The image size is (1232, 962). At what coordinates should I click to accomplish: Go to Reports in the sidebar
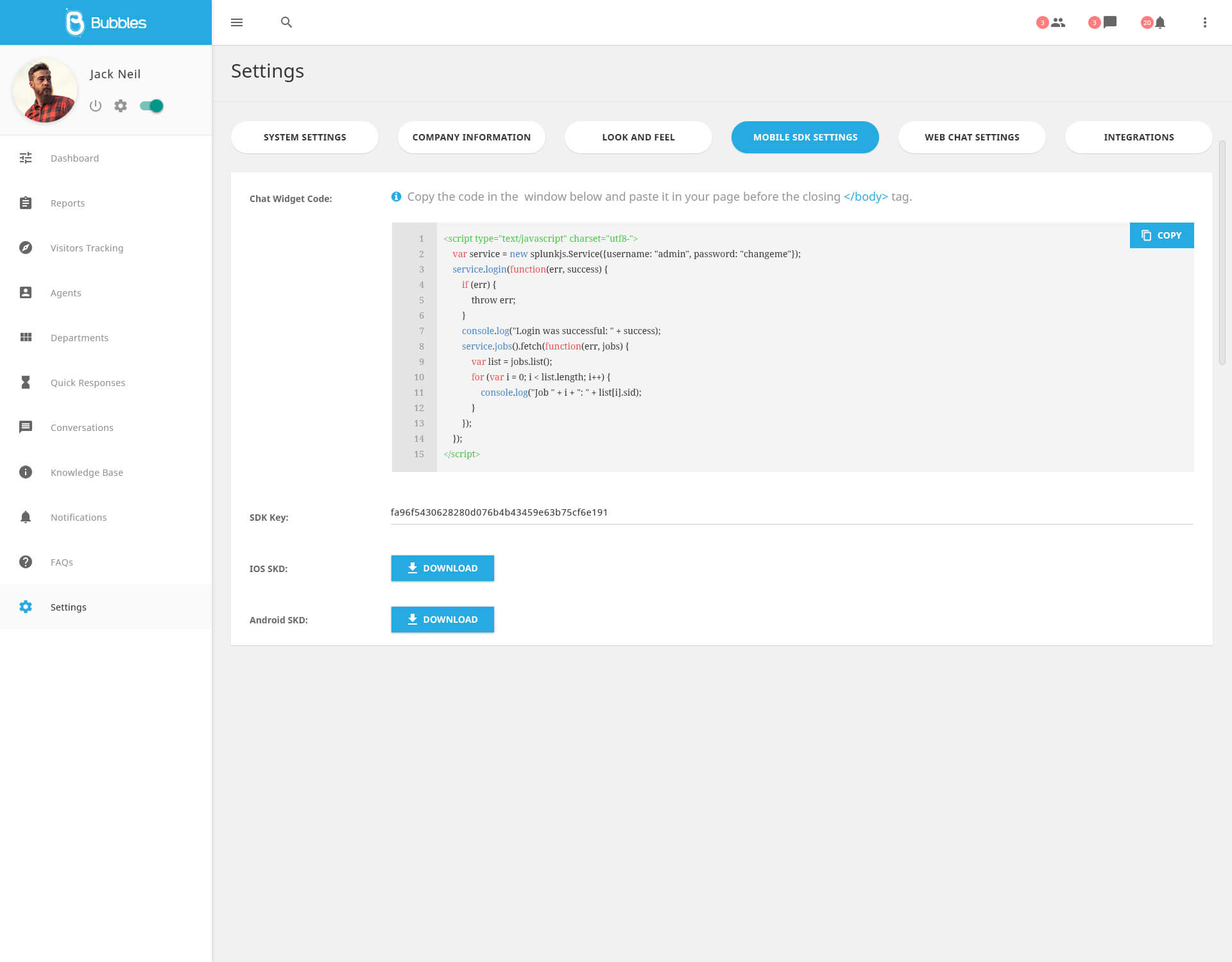106,203
